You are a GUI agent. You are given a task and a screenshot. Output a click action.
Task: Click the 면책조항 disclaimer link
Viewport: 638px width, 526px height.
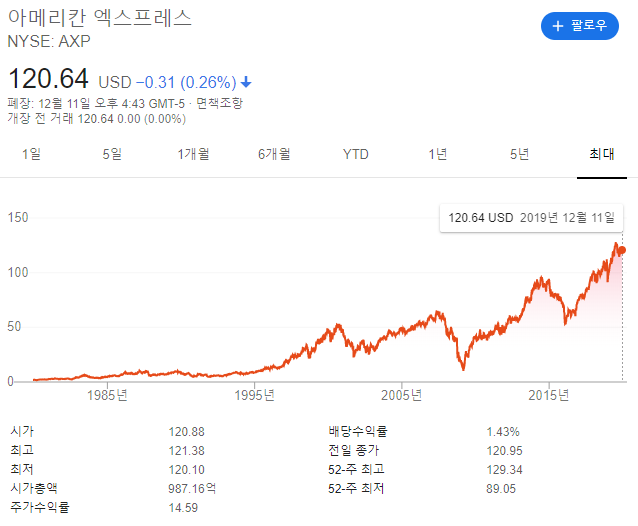(x=220, y=103)
